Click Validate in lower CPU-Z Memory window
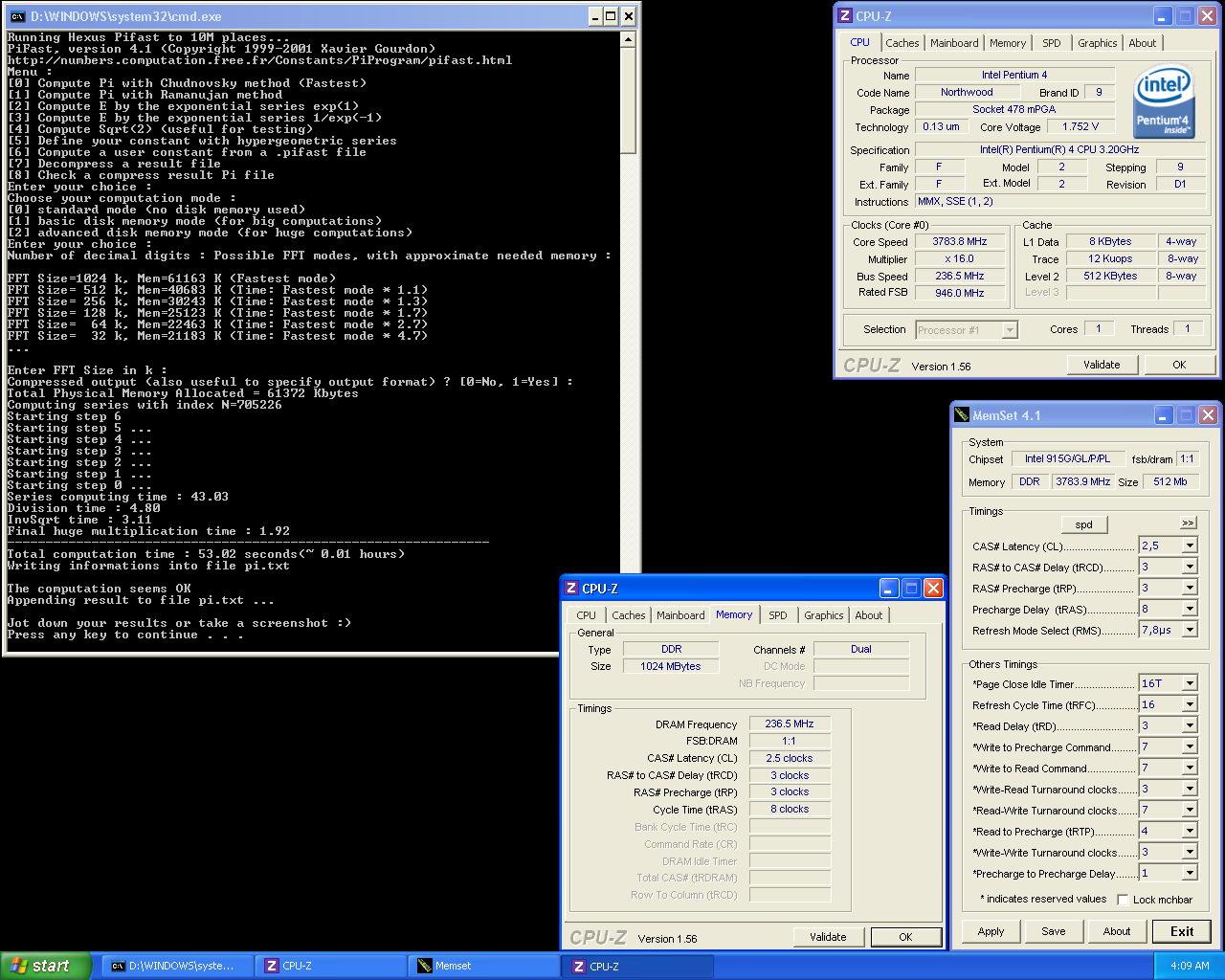 pos(828,937)
